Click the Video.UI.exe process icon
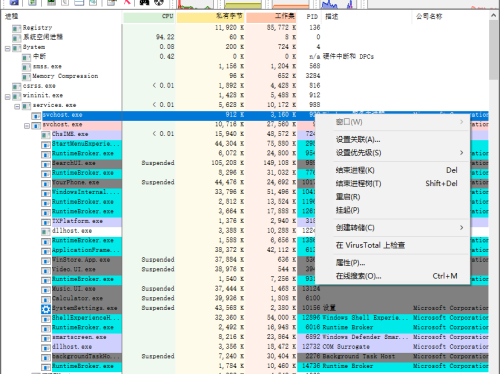This screenshot has width=500, height=374. [46, 270]
